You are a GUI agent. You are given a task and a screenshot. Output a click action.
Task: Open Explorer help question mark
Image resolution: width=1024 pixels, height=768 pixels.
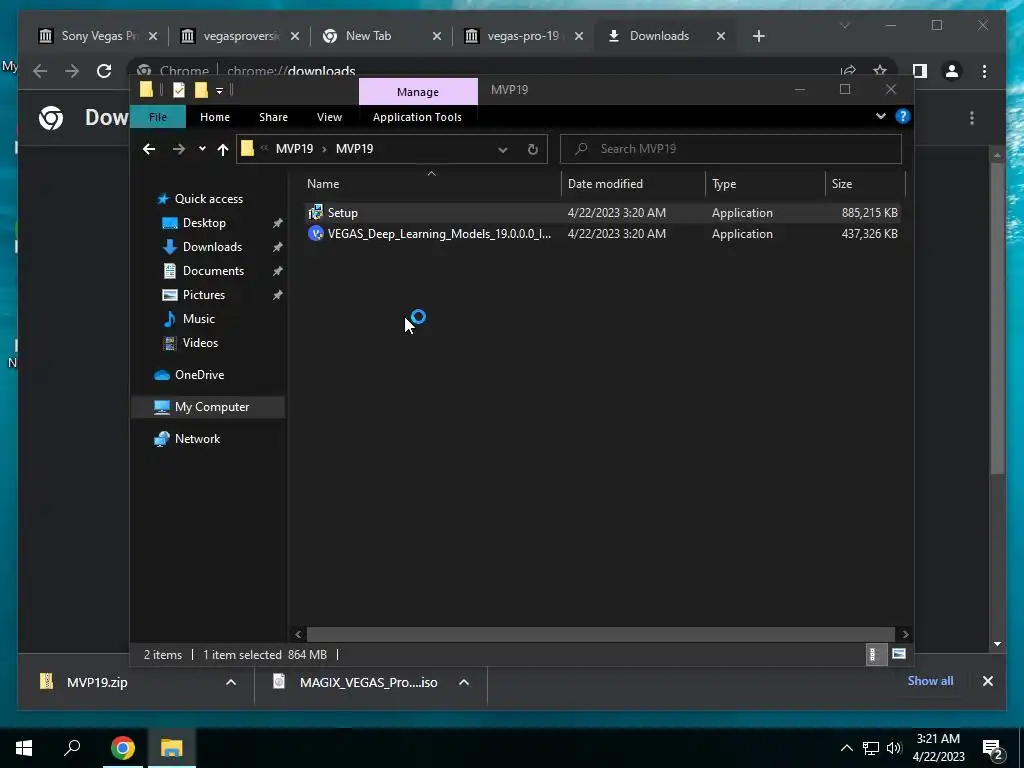tap(903, 116)
